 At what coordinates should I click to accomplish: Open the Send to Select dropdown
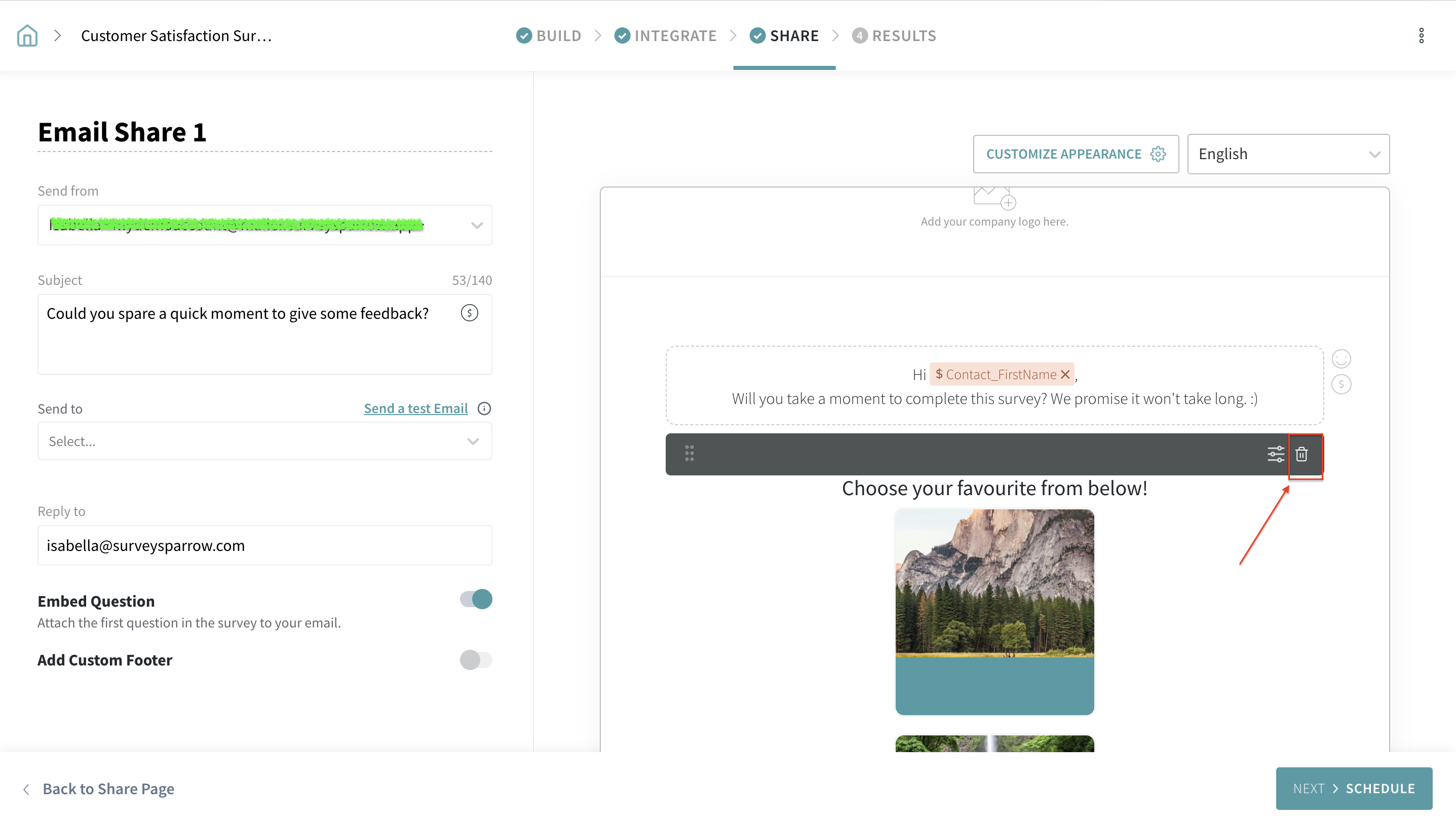[264, 441]
